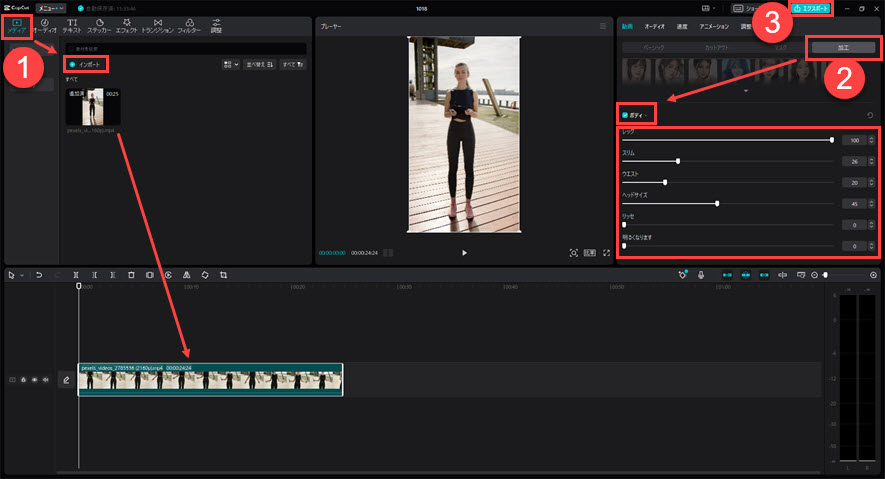Click the ウエスト value stepper arrows
885x479 pixels.
coord(871,182)
